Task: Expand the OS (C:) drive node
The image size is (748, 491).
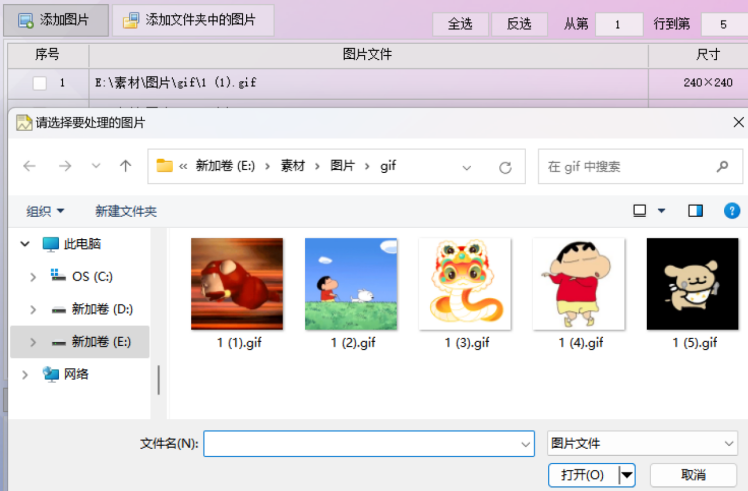Action: coord(33,277)
